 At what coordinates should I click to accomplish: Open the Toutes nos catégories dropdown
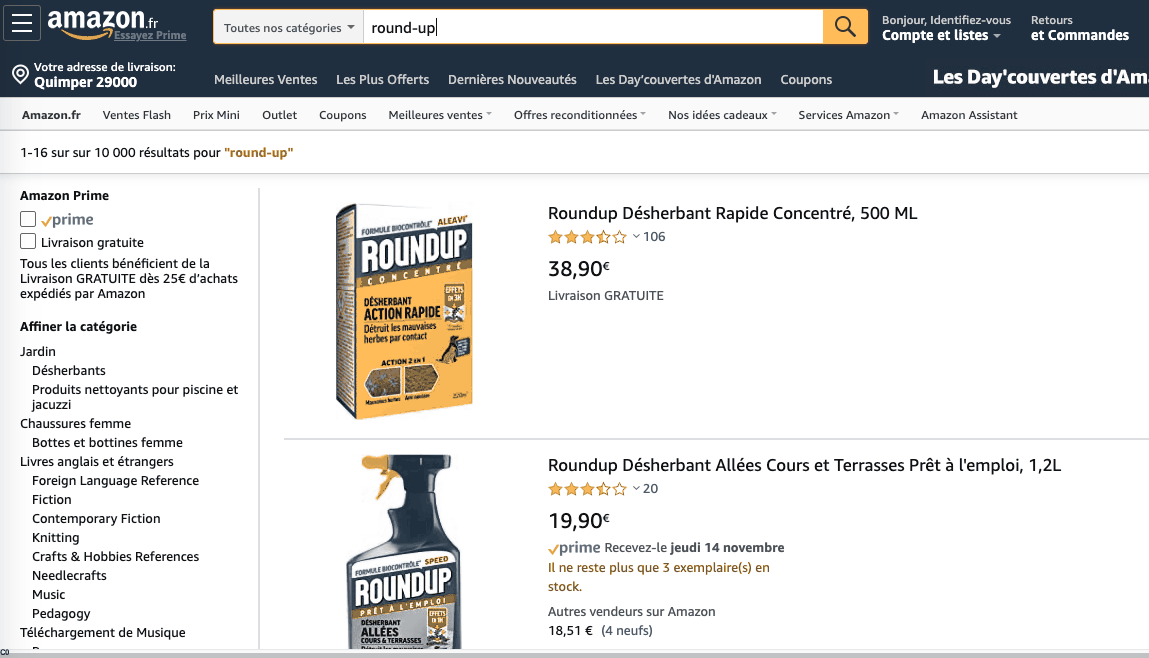[288, 27]
